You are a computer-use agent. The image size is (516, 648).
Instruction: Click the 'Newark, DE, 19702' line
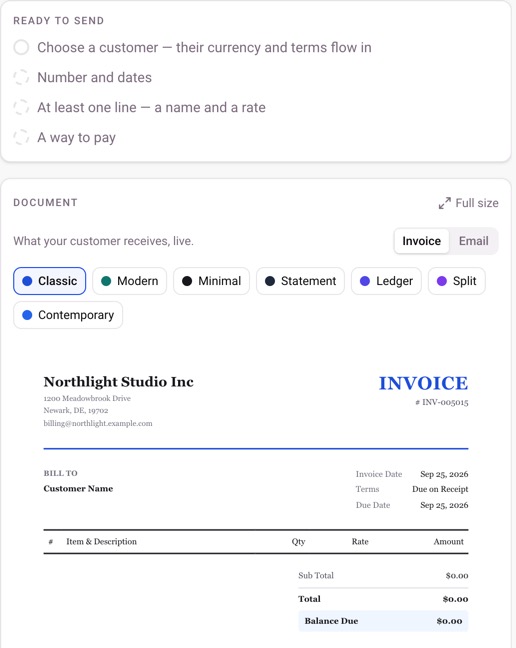[x=76, y=410]
